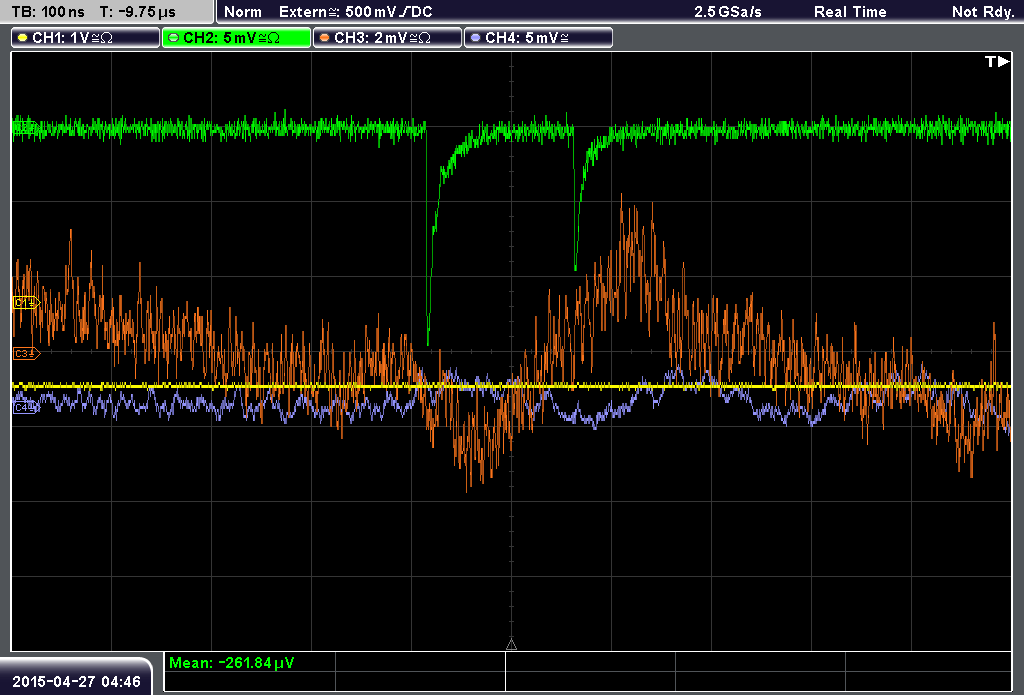This screenshot has height=695, width=1024.
Task: Click the yellow CH1 color dot
Action: (23, 38)
